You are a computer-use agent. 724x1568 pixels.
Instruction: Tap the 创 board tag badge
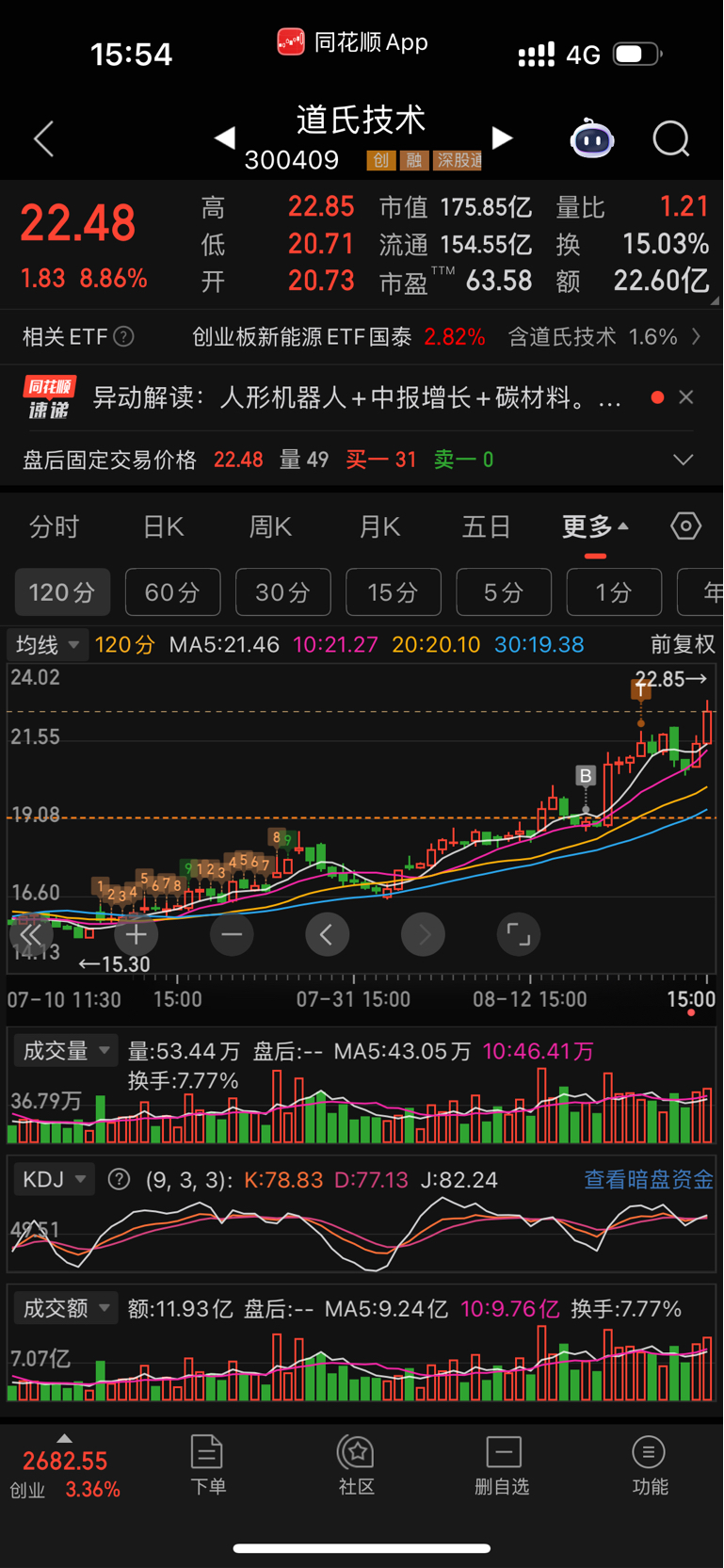pos(380,160)
